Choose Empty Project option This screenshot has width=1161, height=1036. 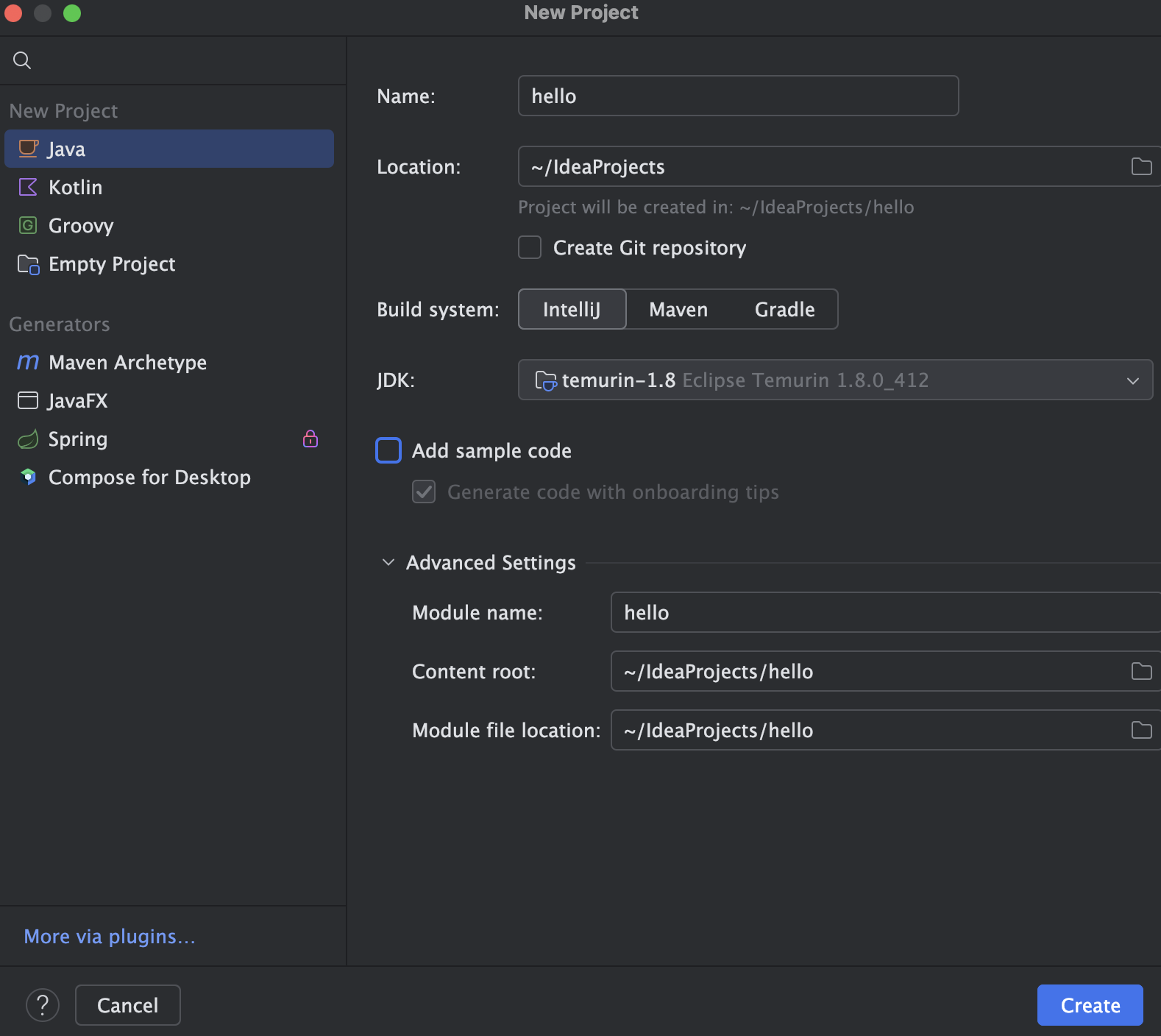click(x=169, y=263)
